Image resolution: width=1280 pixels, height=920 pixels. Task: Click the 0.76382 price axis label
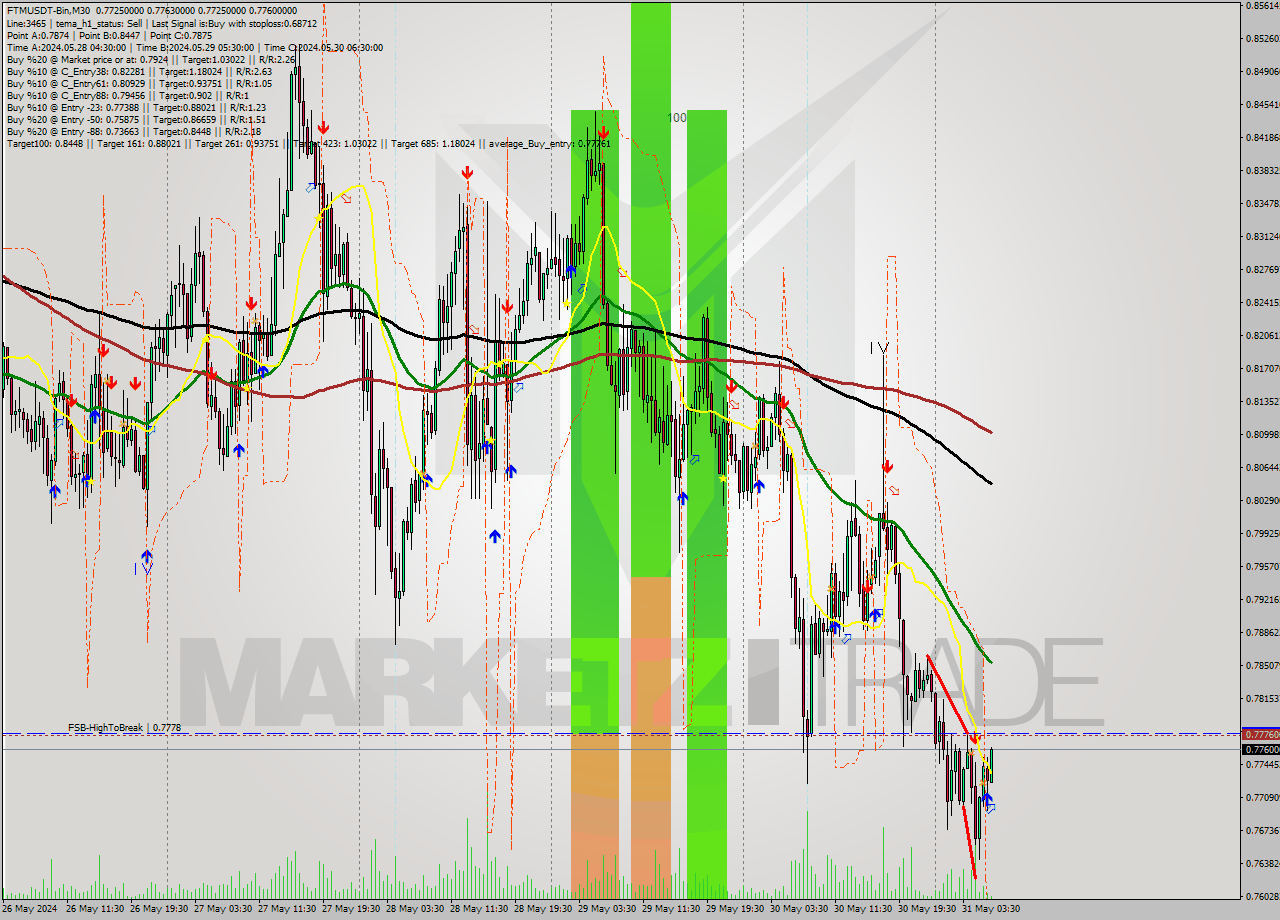coord(1262,864)
